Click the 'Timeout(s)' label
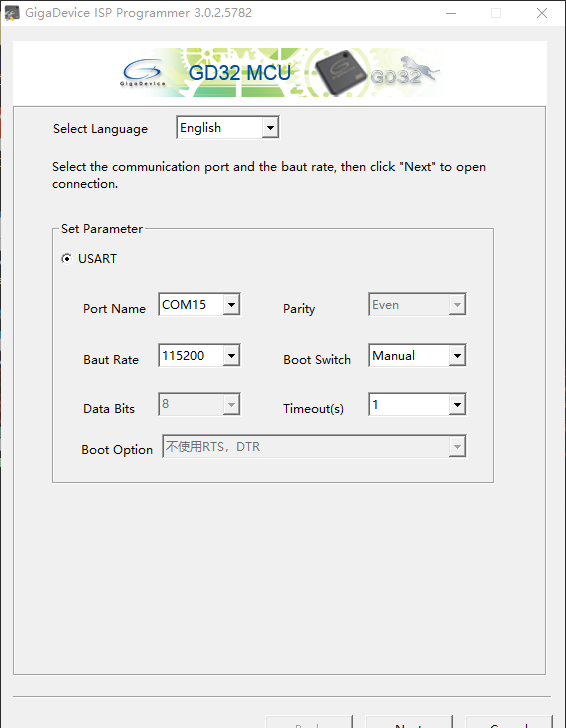566x728 pixels. tap(313, 409)
